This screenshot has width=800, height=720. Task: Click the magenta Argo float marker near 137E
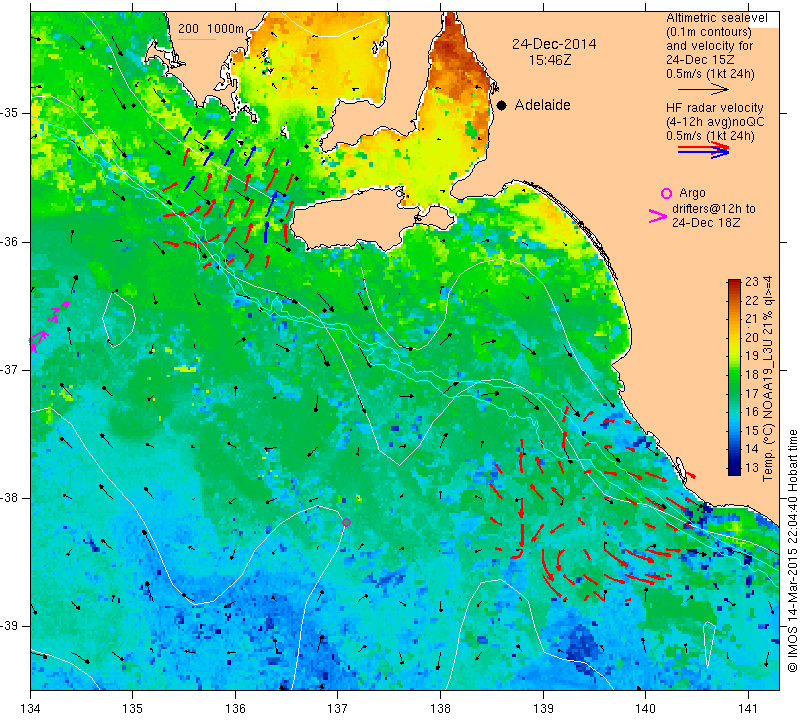346,522
